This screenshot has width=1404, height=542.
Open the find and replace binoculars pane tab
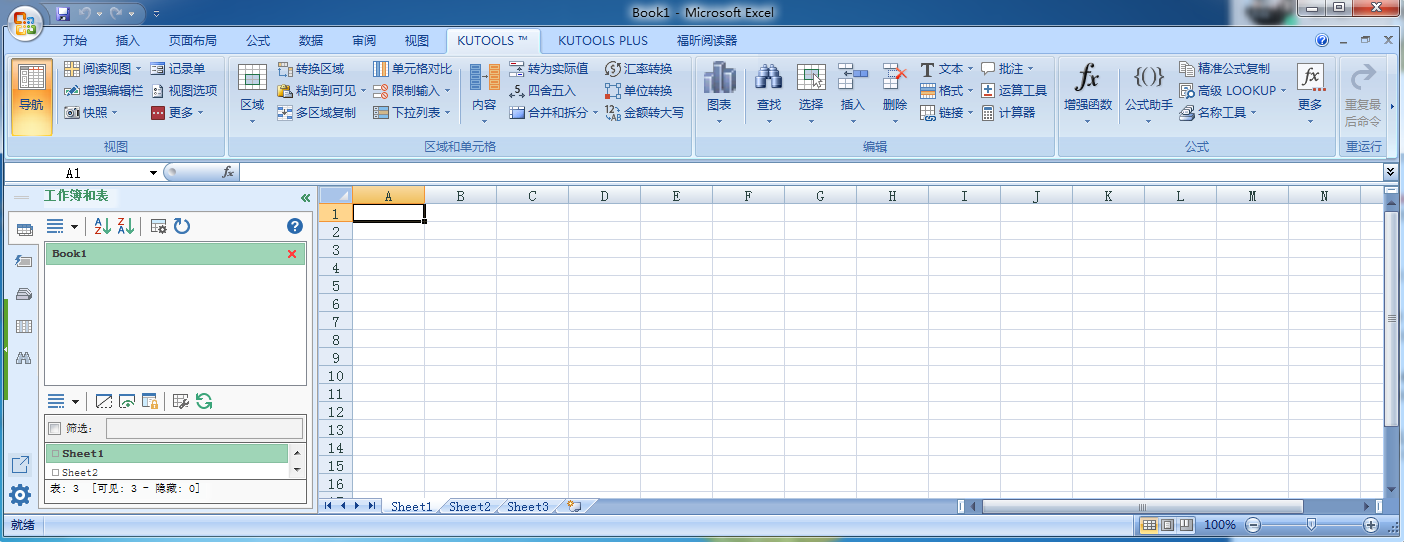coord(24,357)
